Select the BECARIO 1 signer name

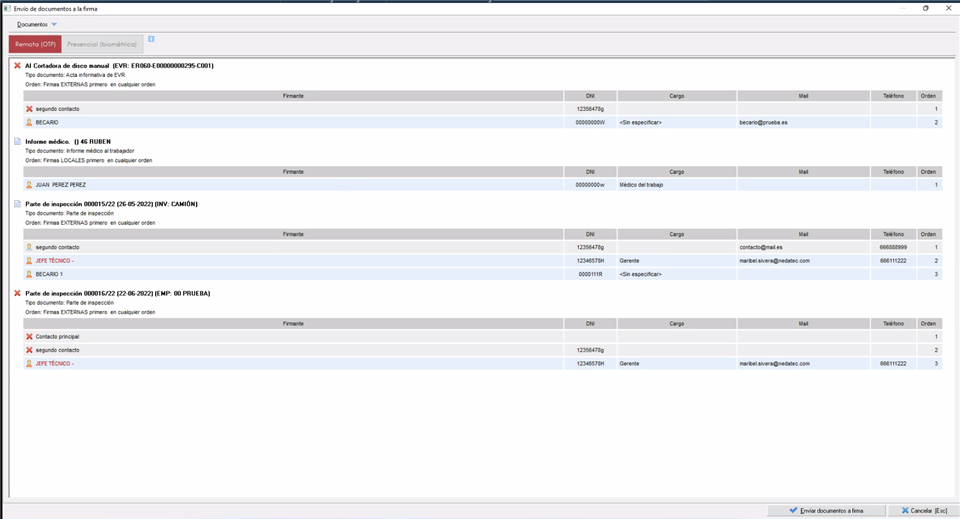tap(49, 274)
